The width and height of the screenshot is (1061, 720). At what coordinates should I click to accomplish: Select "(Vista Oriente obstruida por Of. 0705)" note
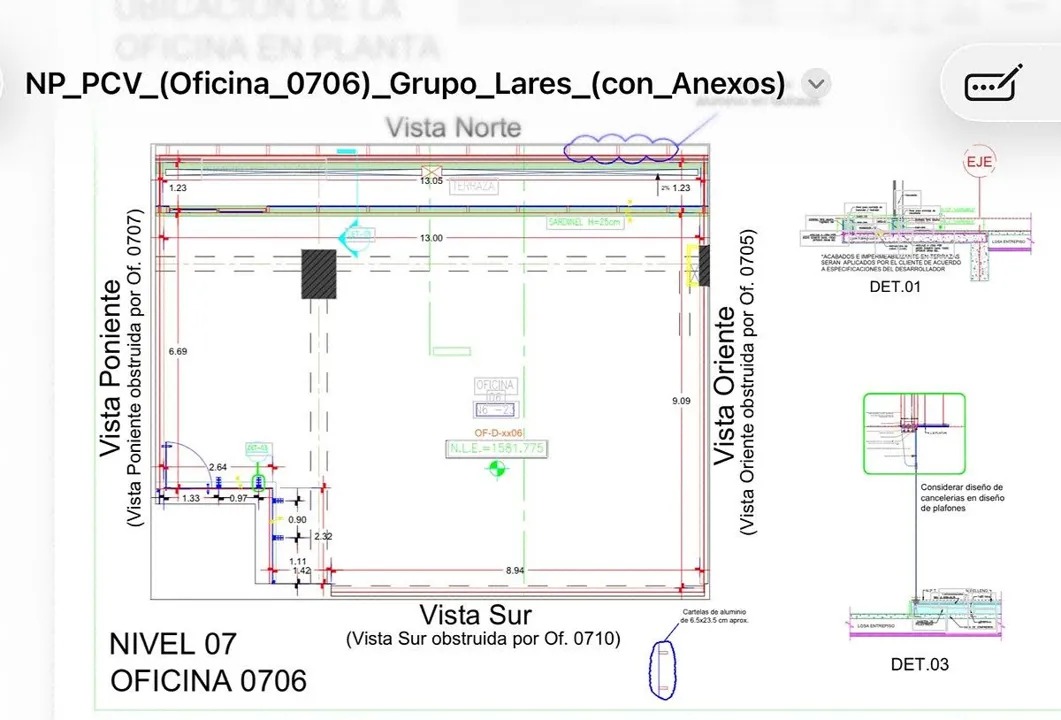[748, 382]
